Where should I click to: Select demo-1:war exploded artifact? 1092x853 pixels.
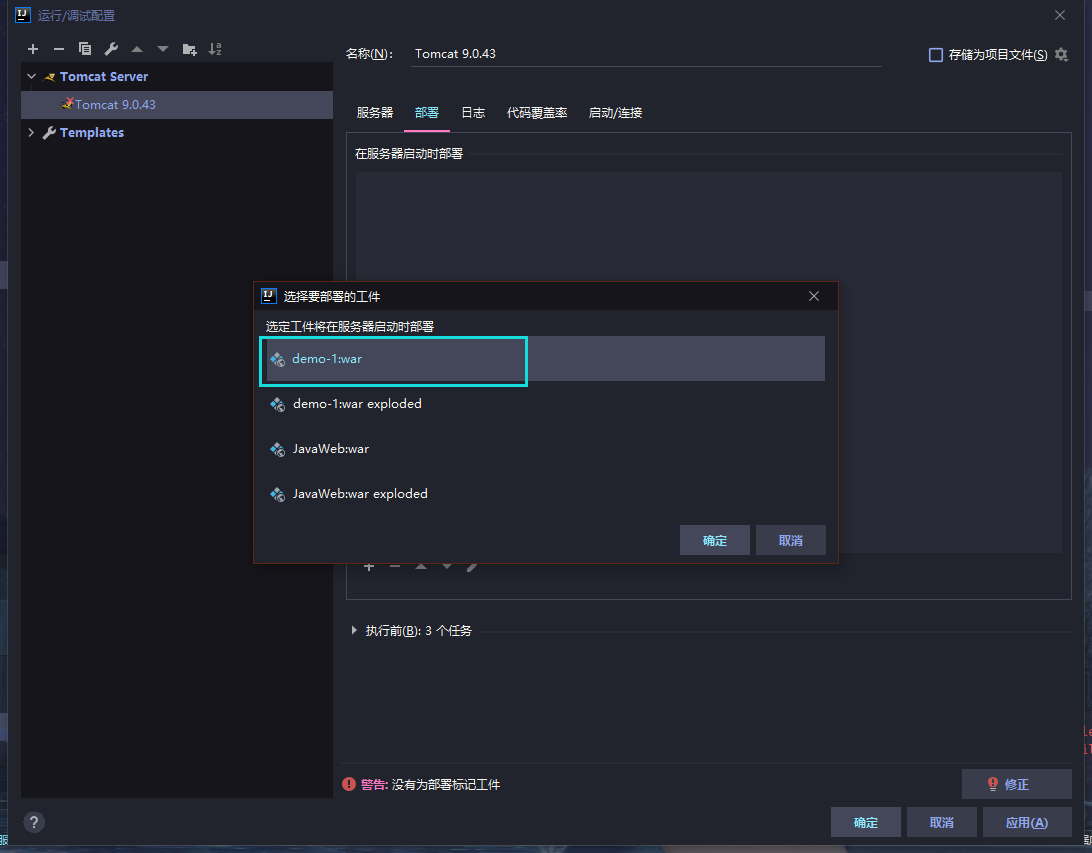click(545, 404)
